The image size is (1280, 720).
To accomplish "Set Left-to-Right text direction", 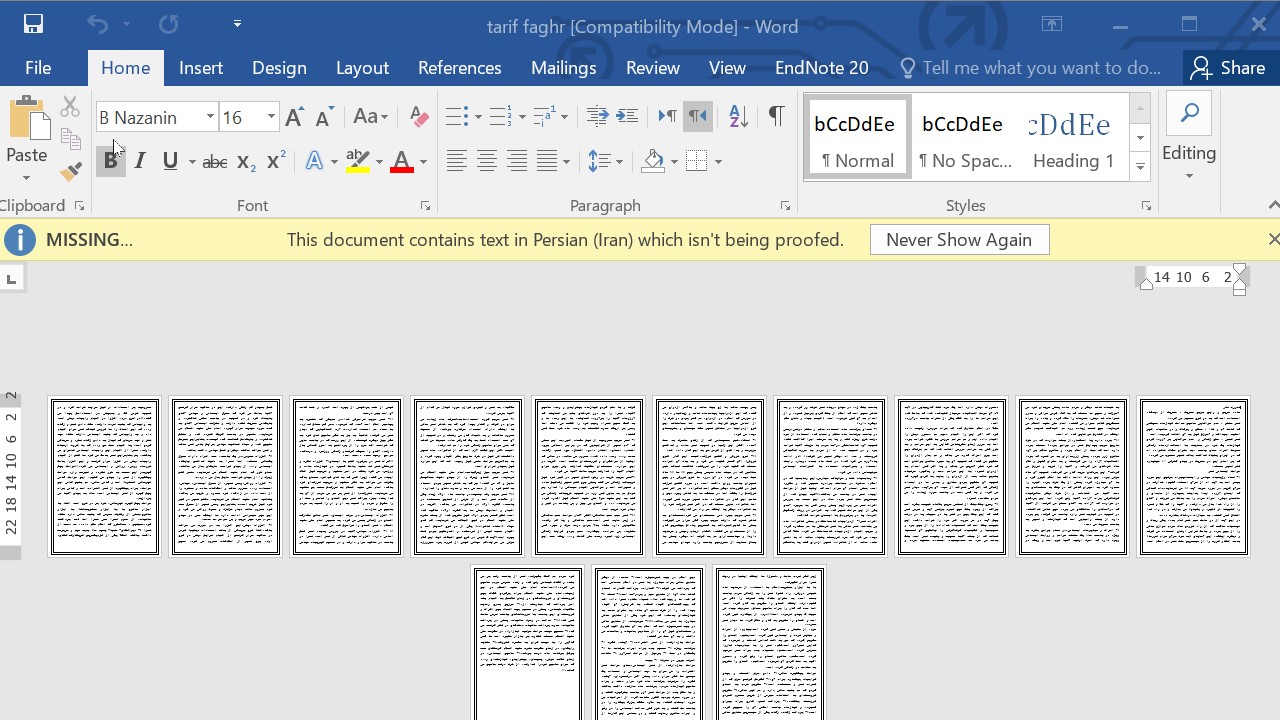I will 667,117.
